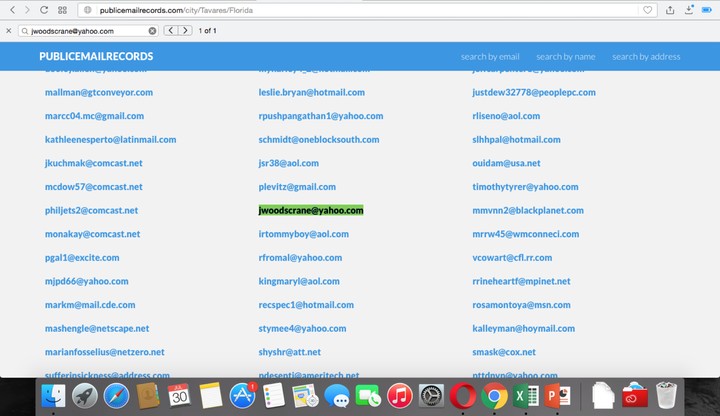
Task: Go to previous find match
Action: point(171,30)
